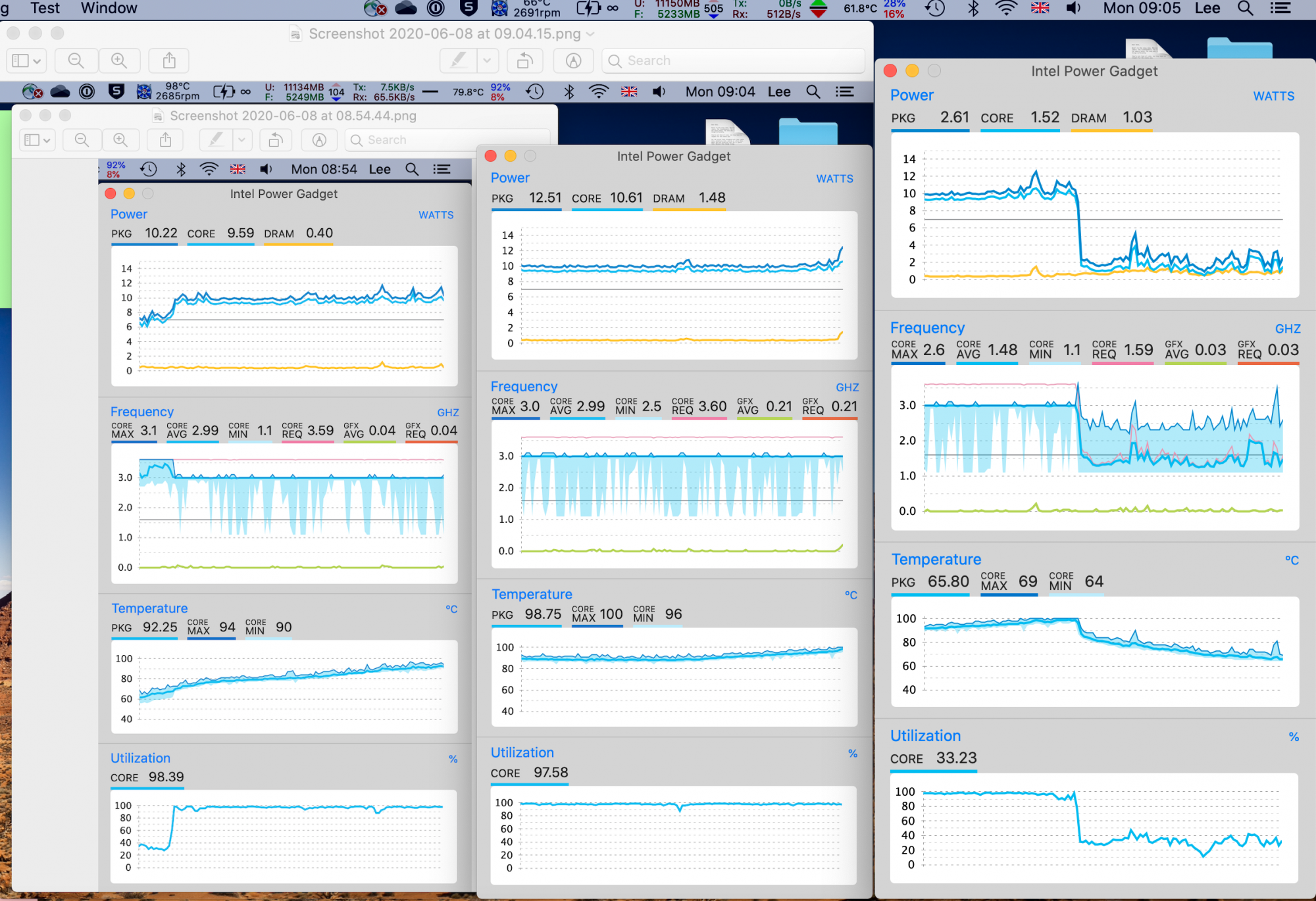Viewport: 1316px width, 901px height.
Task: Click the Search field in nested 08.54.44 Preview
Action: 447,140
